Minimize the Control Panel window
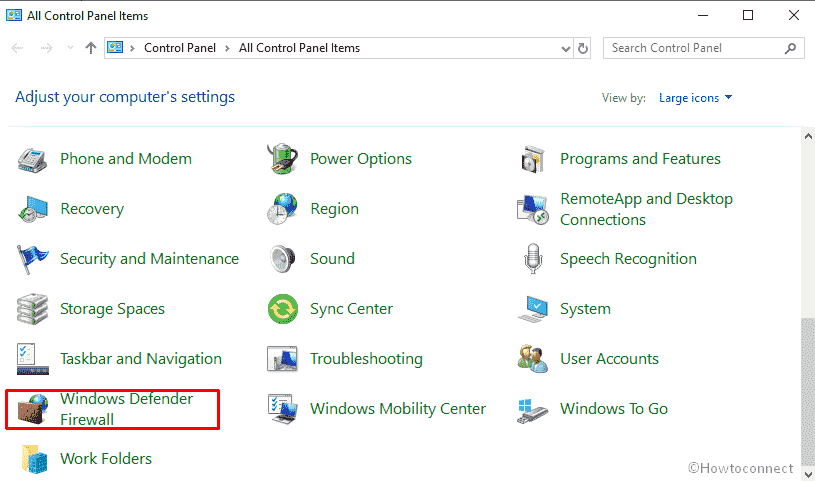The width and height of the screenshot is (815, 481). (703, 15)
